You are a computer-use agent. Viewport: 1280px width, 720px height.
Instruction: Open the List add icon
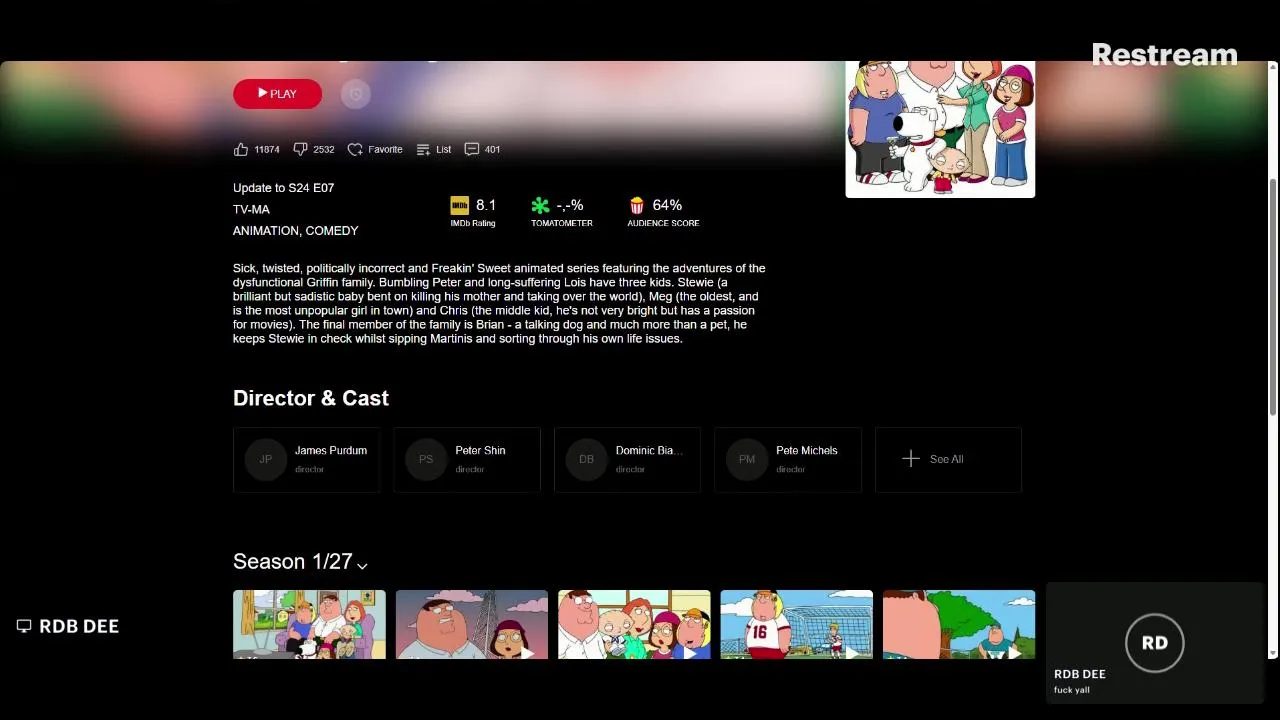[423, 149]
